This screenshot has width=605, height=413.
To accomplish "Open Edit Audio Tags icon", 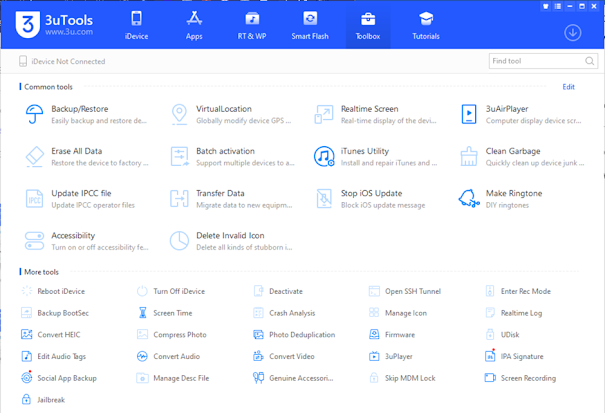I will tap(27, 356).
